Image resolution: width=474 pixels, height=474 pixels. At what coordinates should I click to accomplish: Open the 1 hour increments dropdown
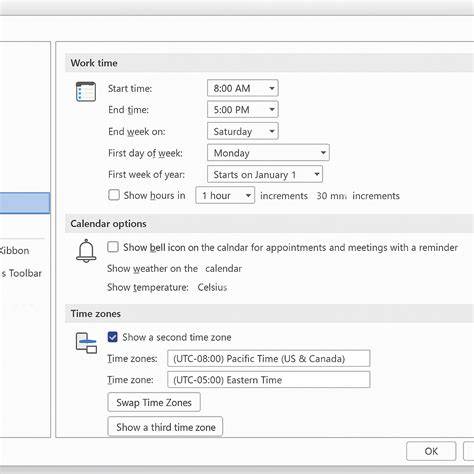point(225,195)
